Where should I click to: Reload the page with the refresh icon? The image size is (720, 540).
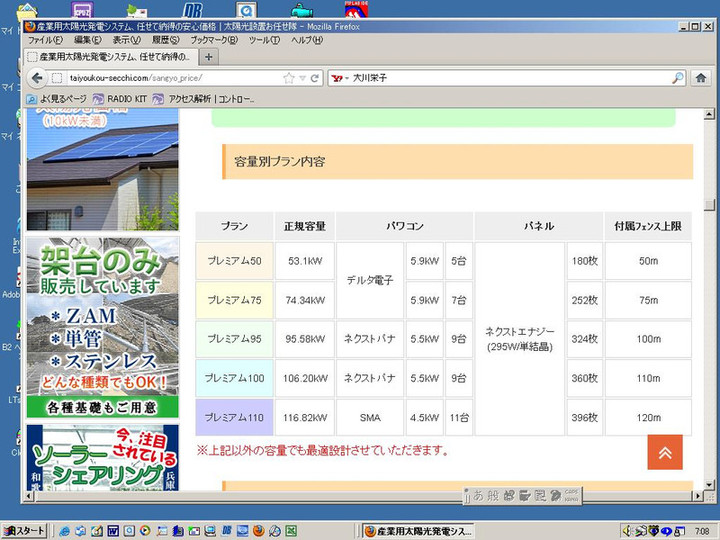[x=315, y=78]
